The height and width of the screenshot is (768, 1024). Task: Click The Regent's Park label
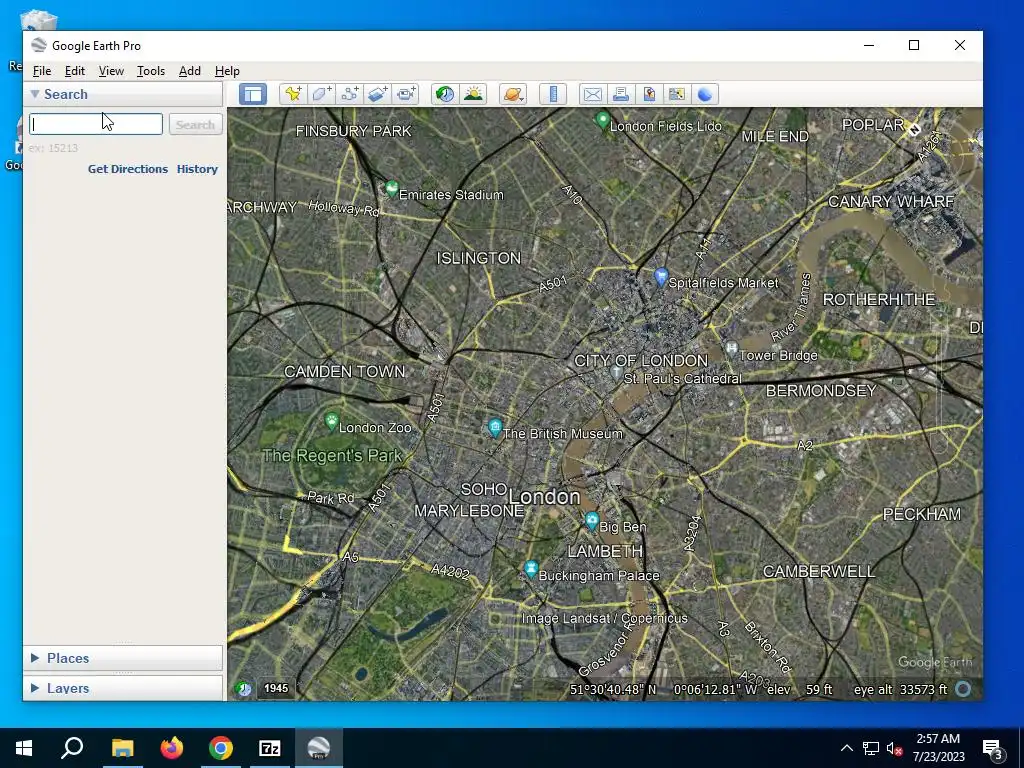(332, 455)
